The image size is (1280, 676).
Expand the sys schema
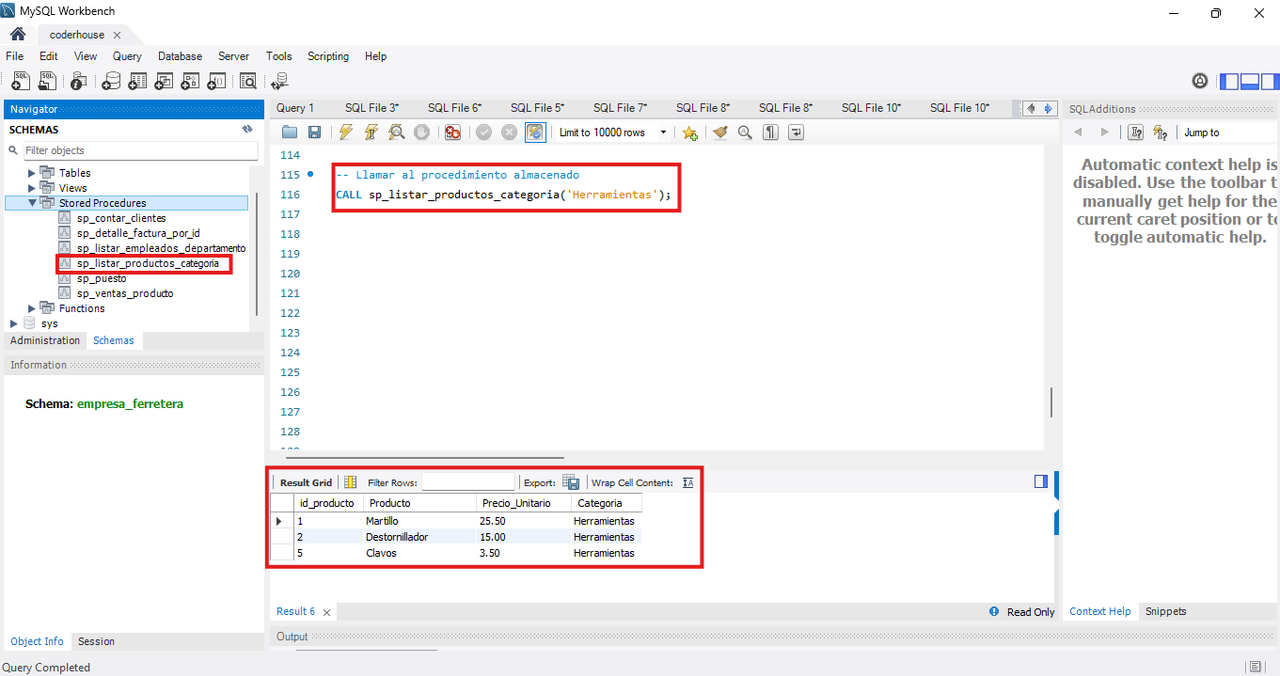pos(14,323)
